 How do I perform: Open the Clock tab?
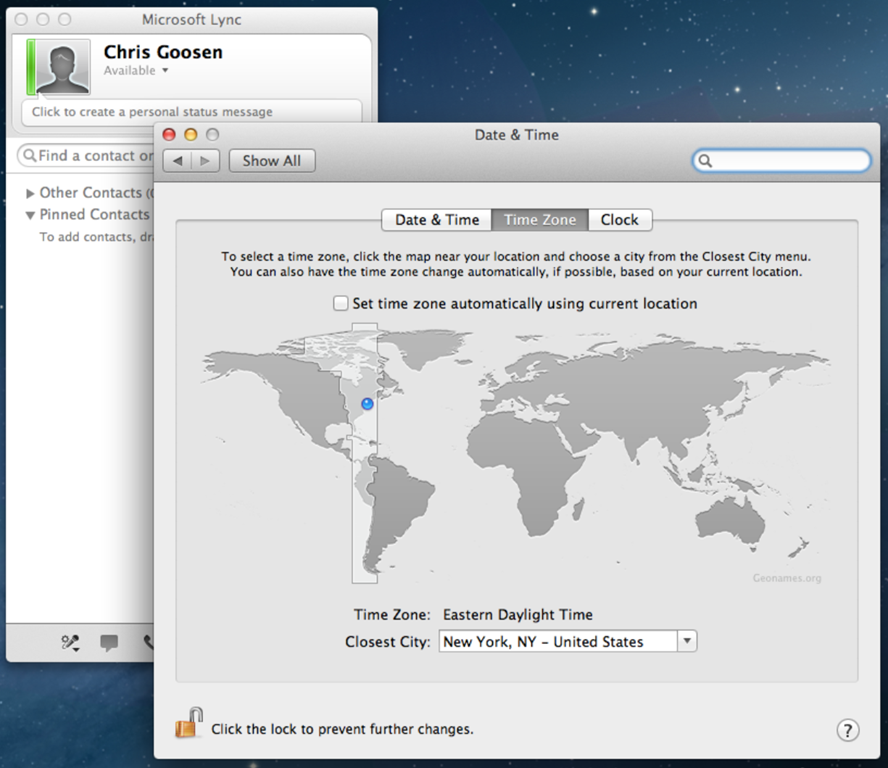click(620, 220)
